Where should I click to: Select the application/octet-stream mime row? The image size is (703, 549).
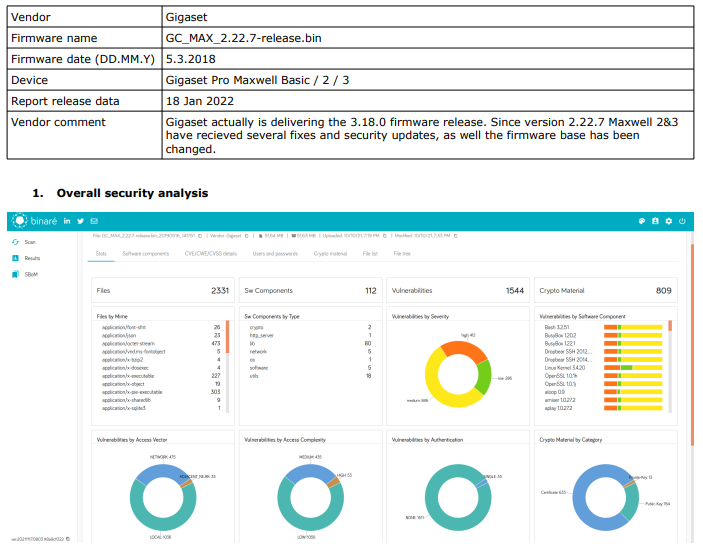pos(161,344)
